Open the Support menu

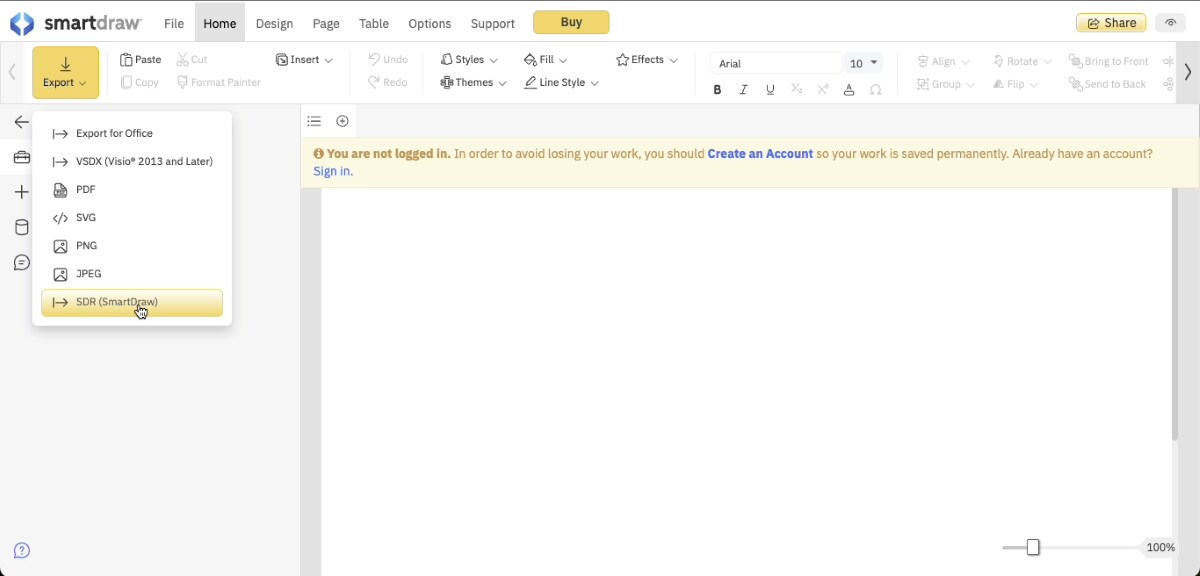pos(493,23)
